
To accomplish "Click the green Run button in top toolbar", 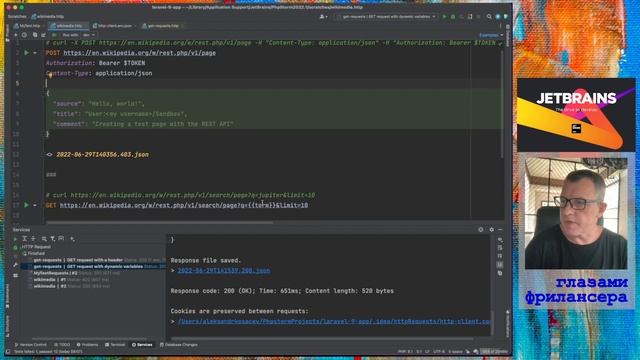I will (444, 17).
